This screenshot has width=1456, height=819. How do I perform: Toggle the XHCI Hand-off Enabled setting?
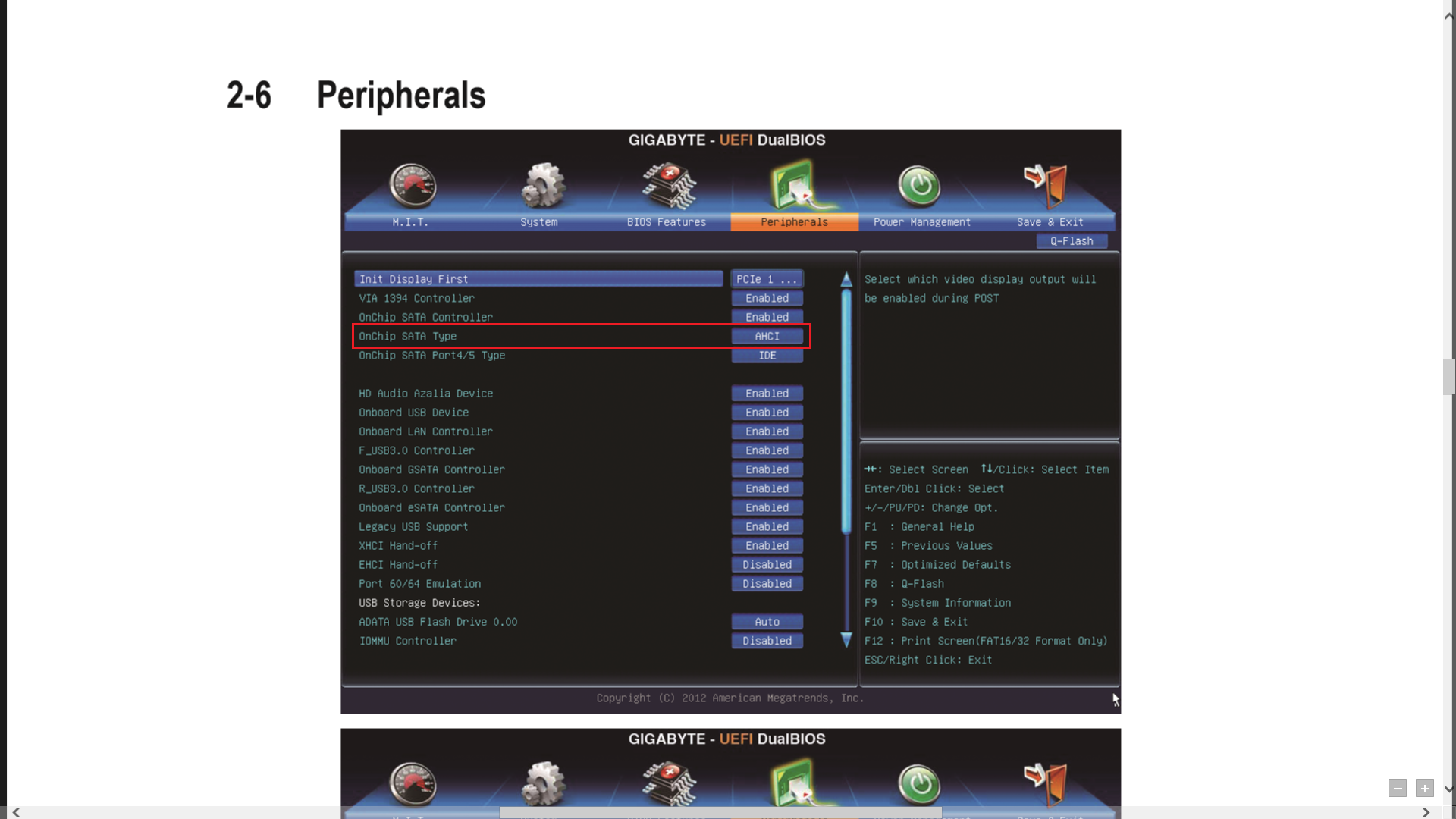(767, 545)
